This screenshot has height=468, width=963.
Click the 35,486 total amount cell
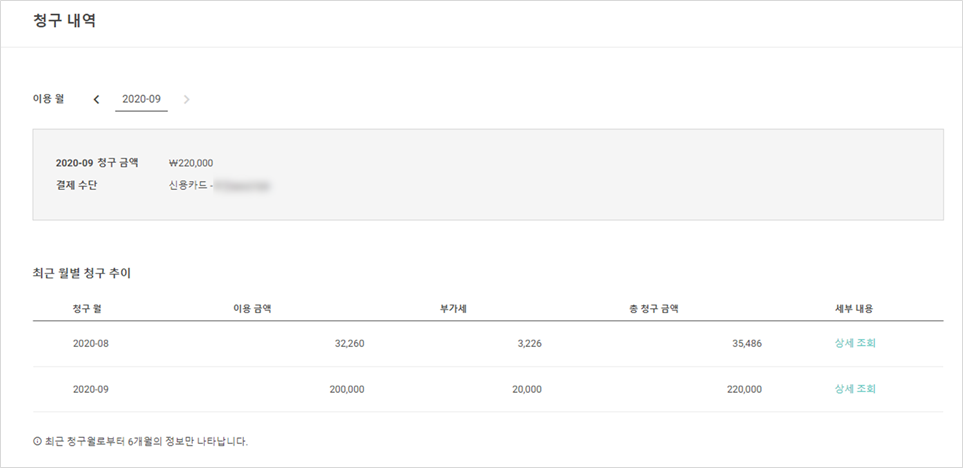tap(744, 343)
